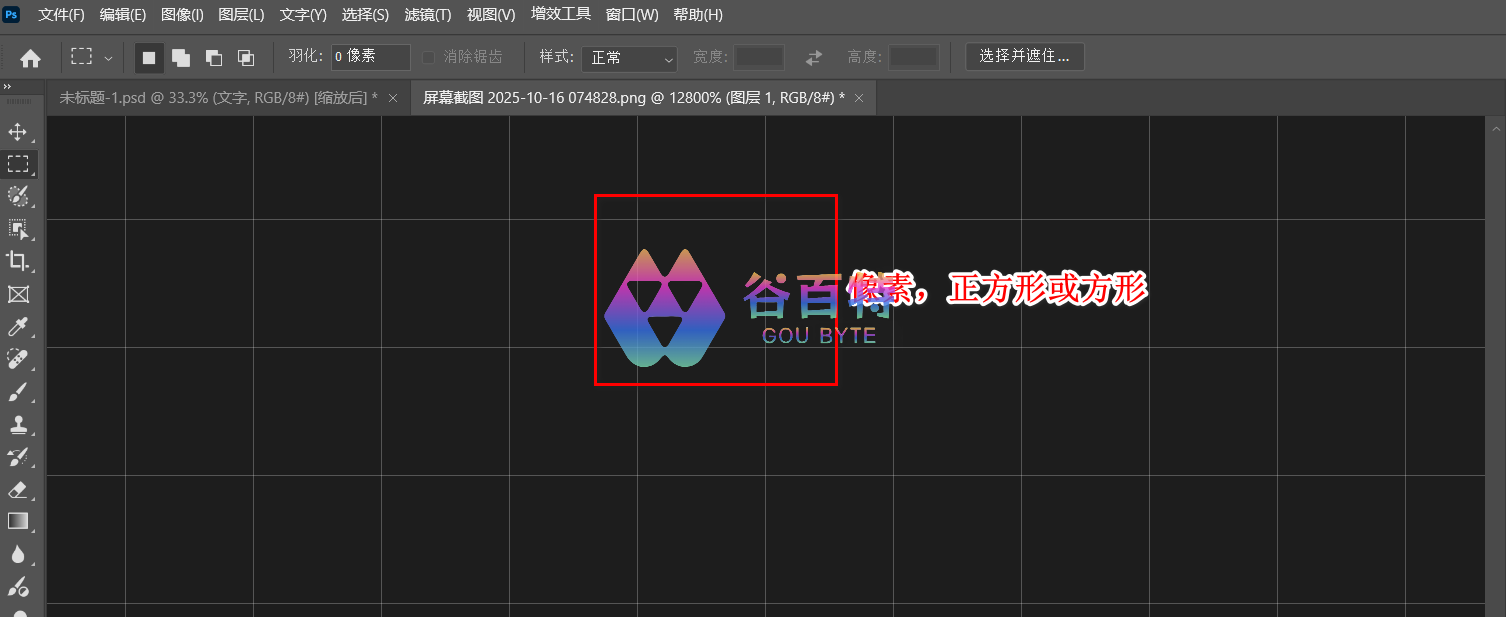
Task: Expand the toolbar with double-arrow chevron
Action: pyautogui.click(x=8, y=88)
